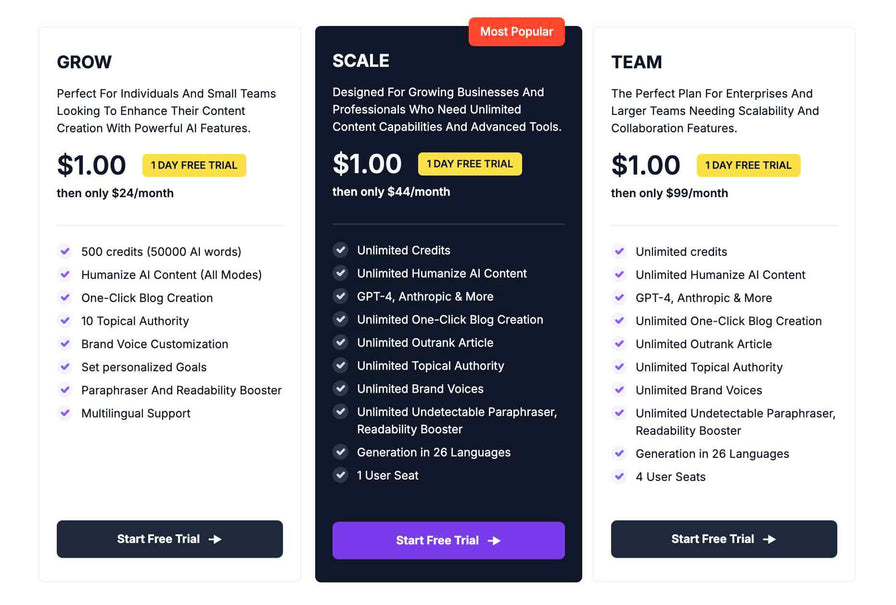The width and height of the screenshot is (896, 605).
Task: Click the checkmark beside 500 credits
Action: point(65,252)
